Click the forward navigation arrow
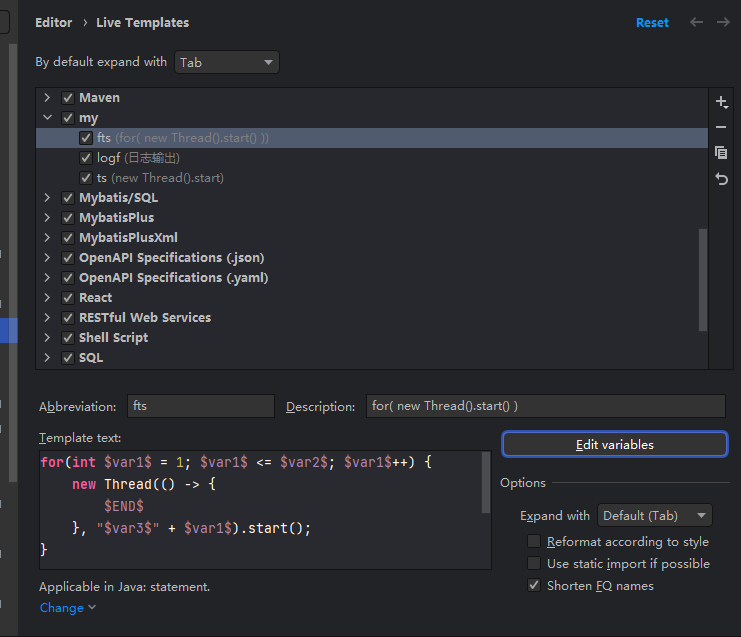Viewport: 741px width, 637px height. tap(723, 22)
